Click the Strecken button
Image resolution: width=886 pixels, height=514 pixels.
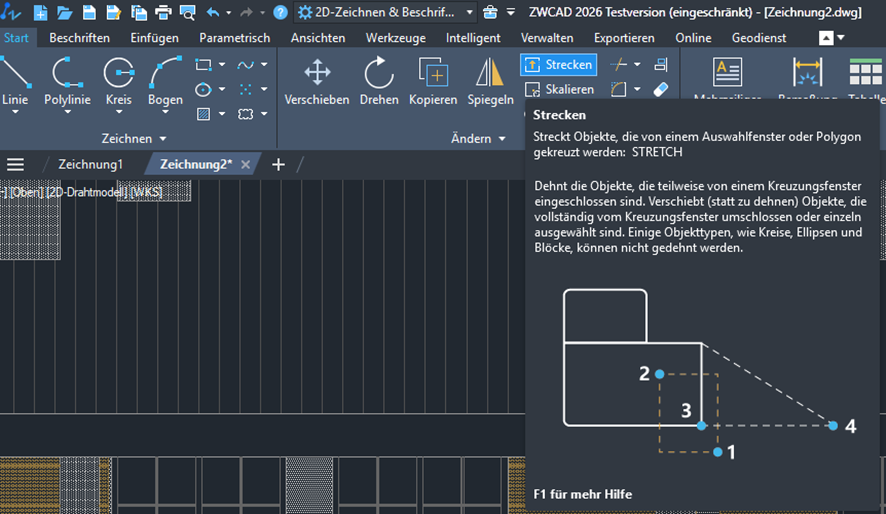(x=558, y=64)
